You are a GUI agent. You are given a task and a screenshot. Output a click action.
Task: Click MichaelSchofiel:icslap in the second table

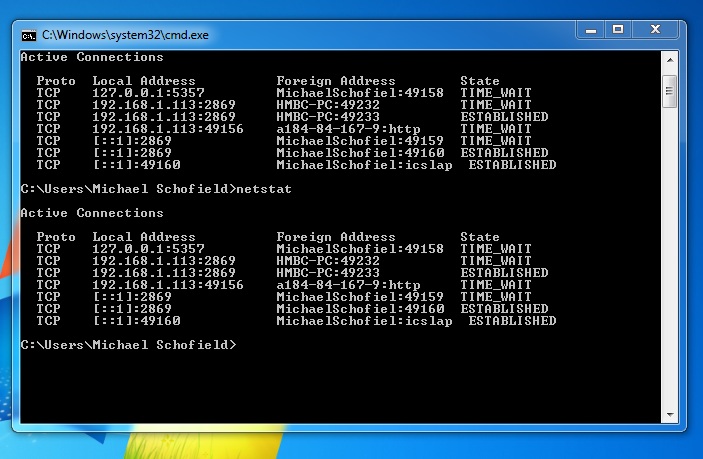[365, 321]
